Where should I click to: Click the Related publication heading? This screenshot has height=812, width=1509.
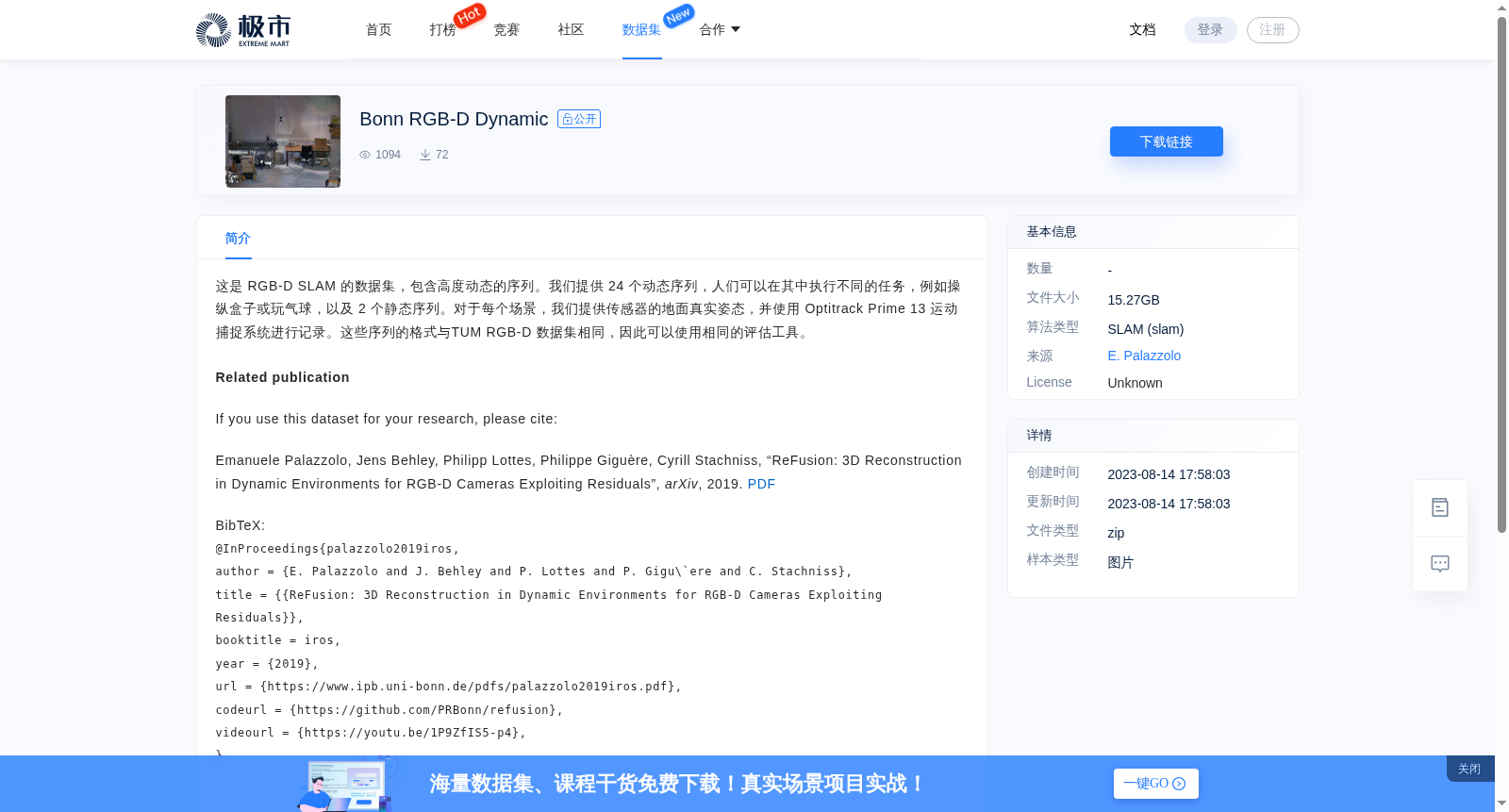[x=282, y=377]
